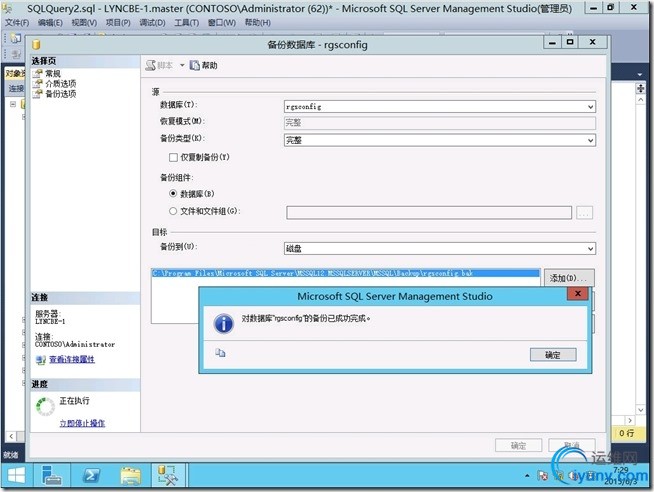Open the 编辑 menu
The image size is (654, 492).
click(50, 23)
